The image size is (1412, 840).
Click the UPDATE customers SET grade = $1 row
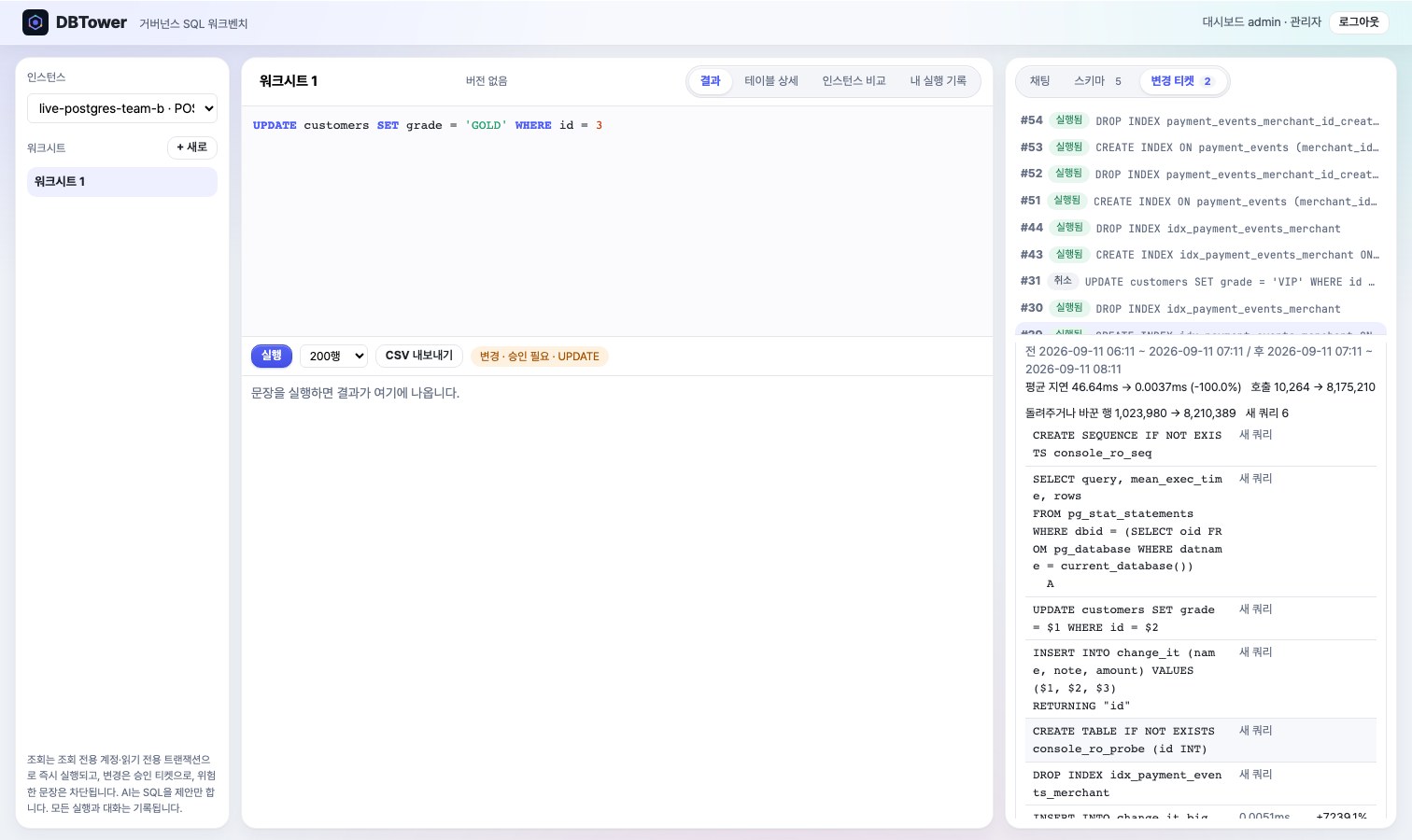[x=1201, y=619]
